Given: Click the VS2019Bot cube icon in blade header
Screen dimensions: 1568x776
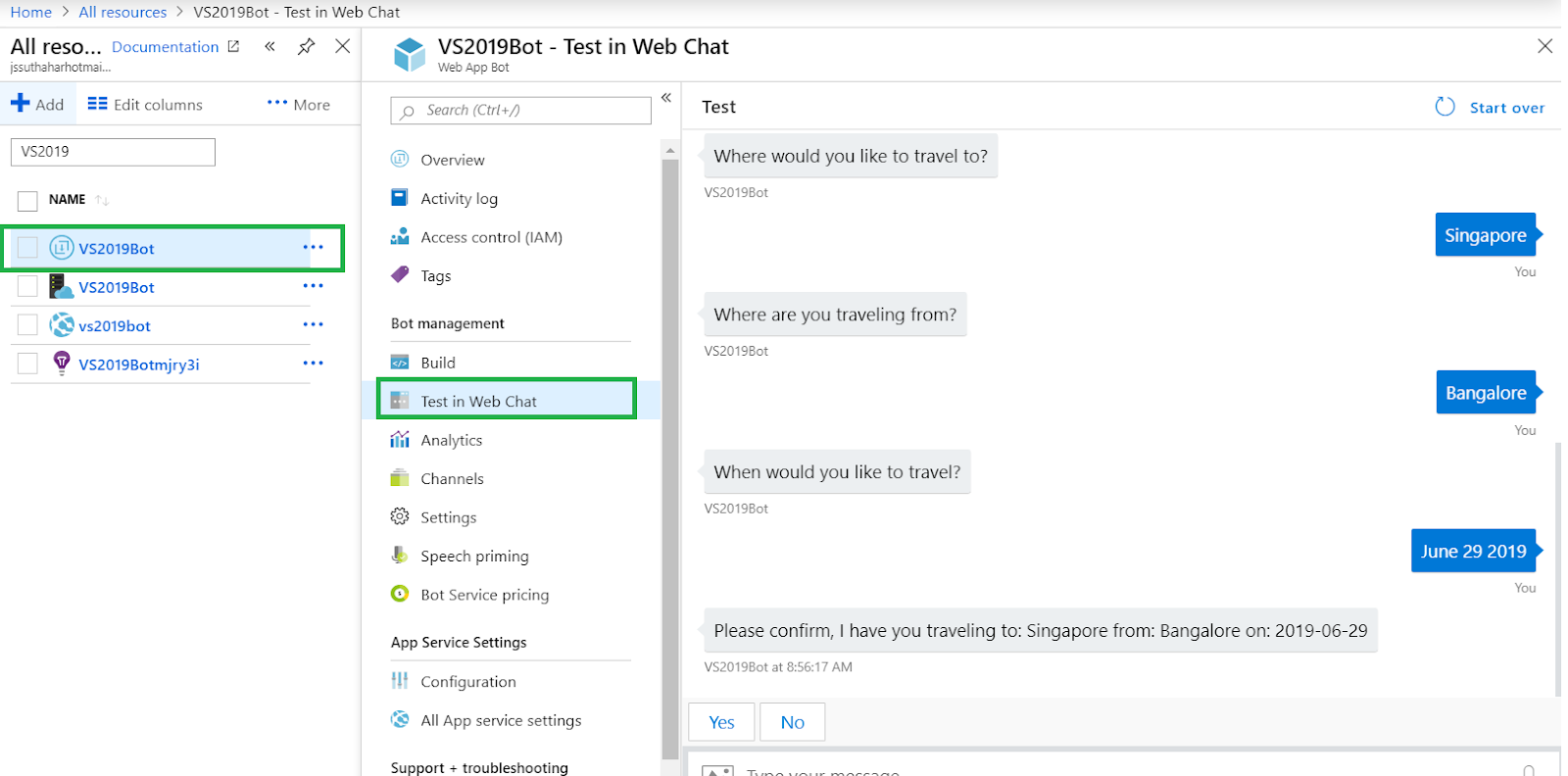Looking at the screenshot, I should coord(410,54).
